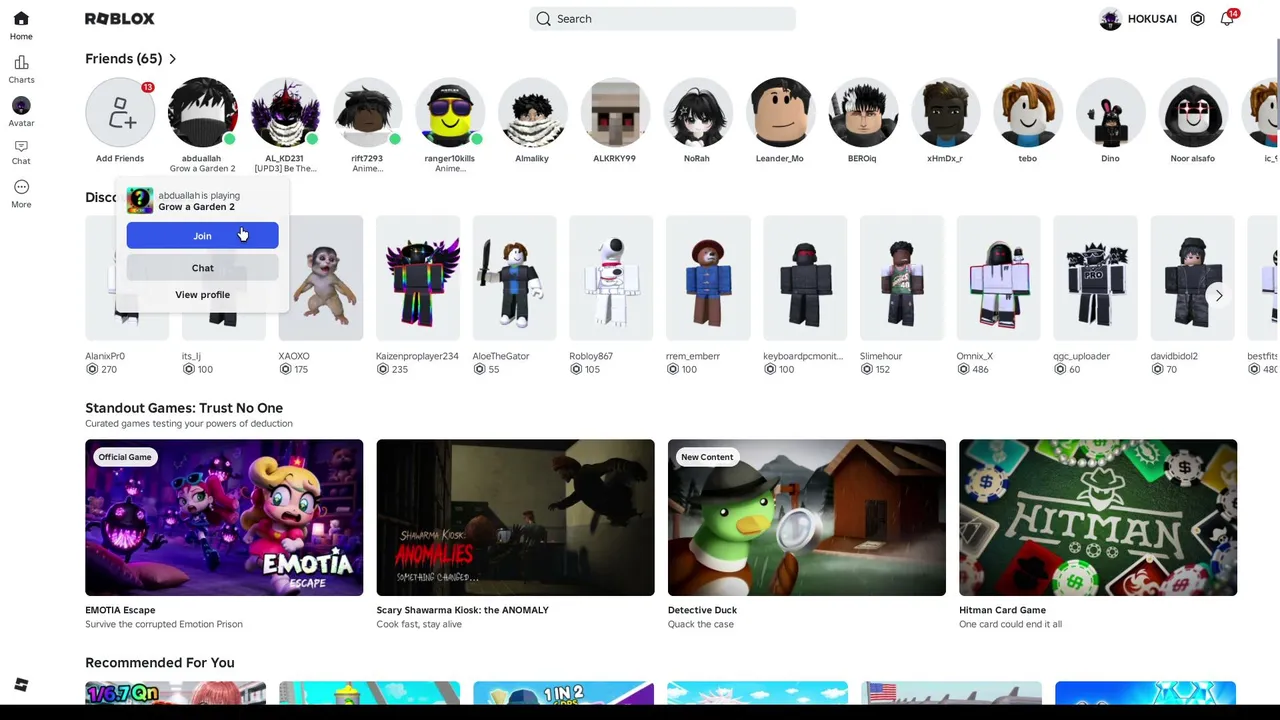Image resolution: width=1280 pixels, height=720 pixels.
Task: Click the "EMOTIA Escape" title link
Action: pos(120,610)
